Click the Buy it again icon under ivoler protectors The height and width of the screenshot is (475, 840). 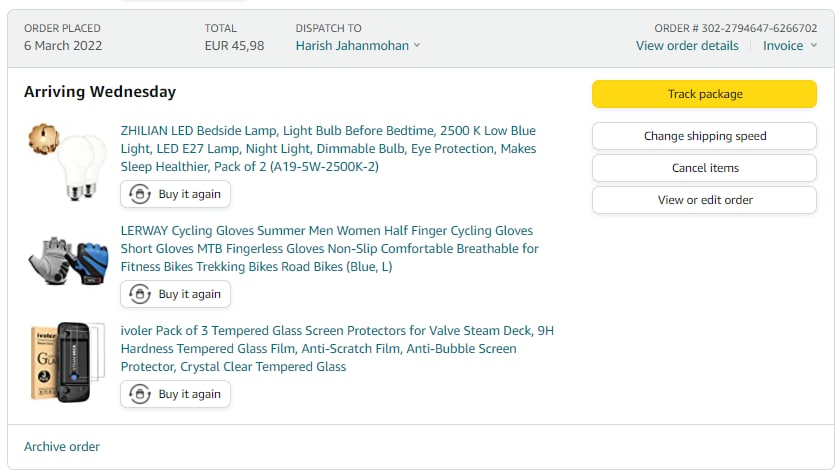pyautogui.click(x=140, y=394)
